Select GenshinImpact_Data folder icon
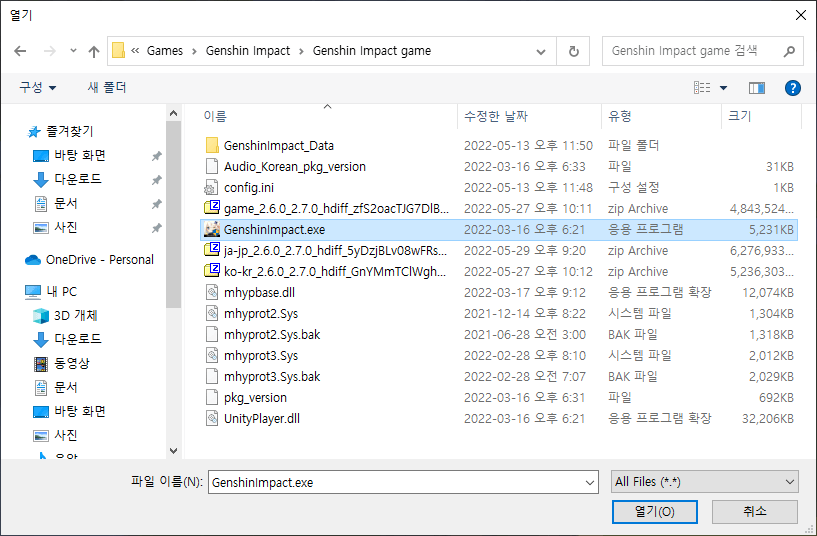This screenshot has height=536, width=817. point(212,145)
